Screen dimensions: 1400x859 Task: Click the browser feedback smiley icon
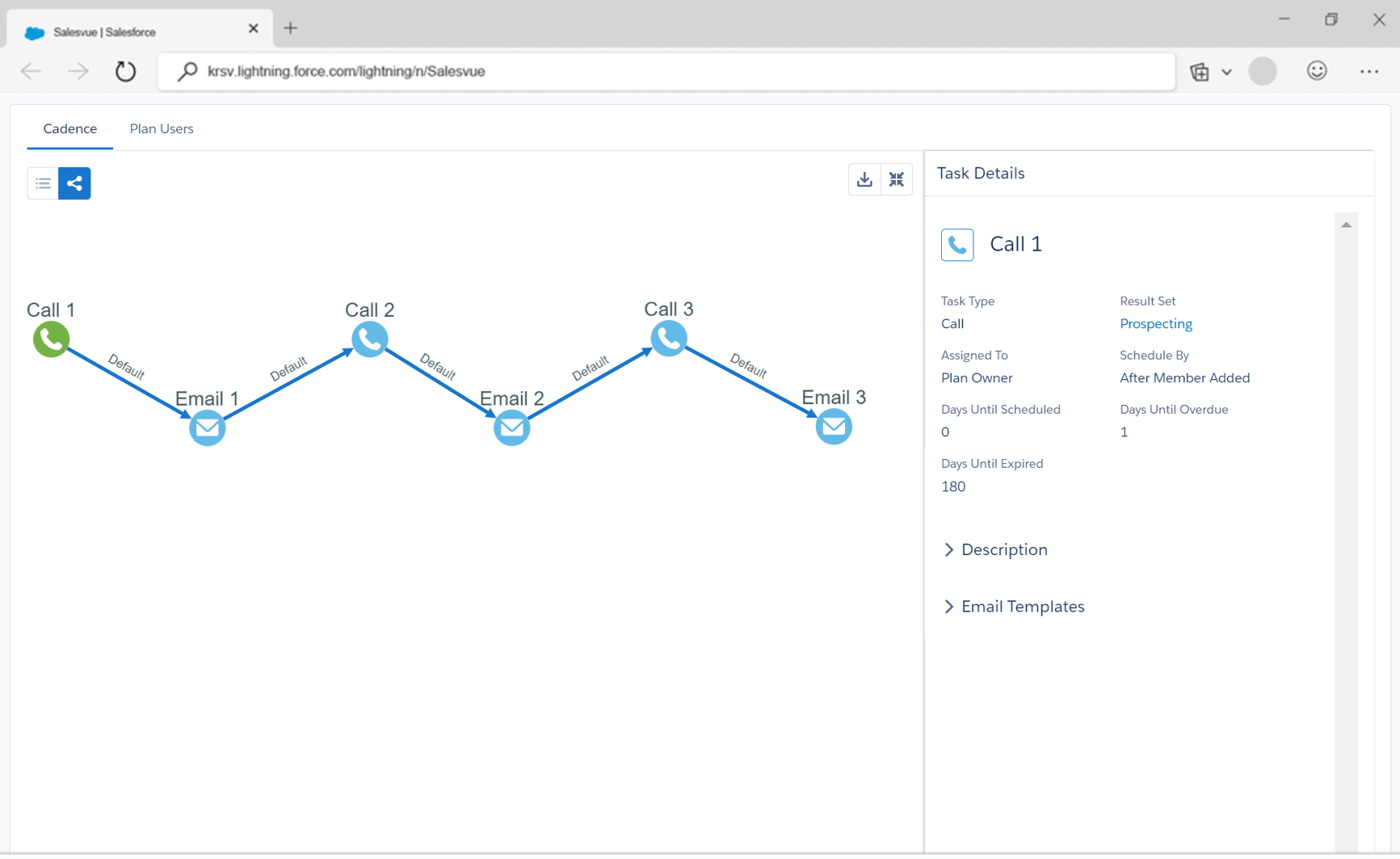1316,71
